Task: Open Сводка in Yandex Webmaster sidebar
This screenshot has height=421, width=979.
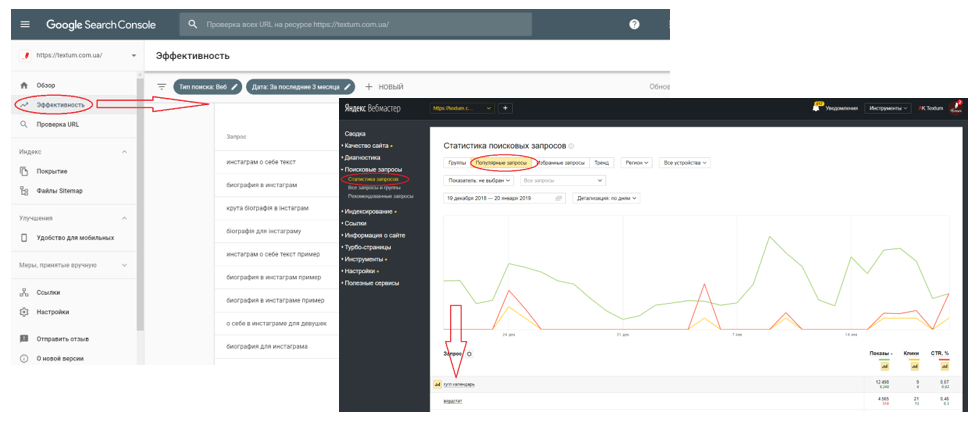Action: click(x=355, y=134)
